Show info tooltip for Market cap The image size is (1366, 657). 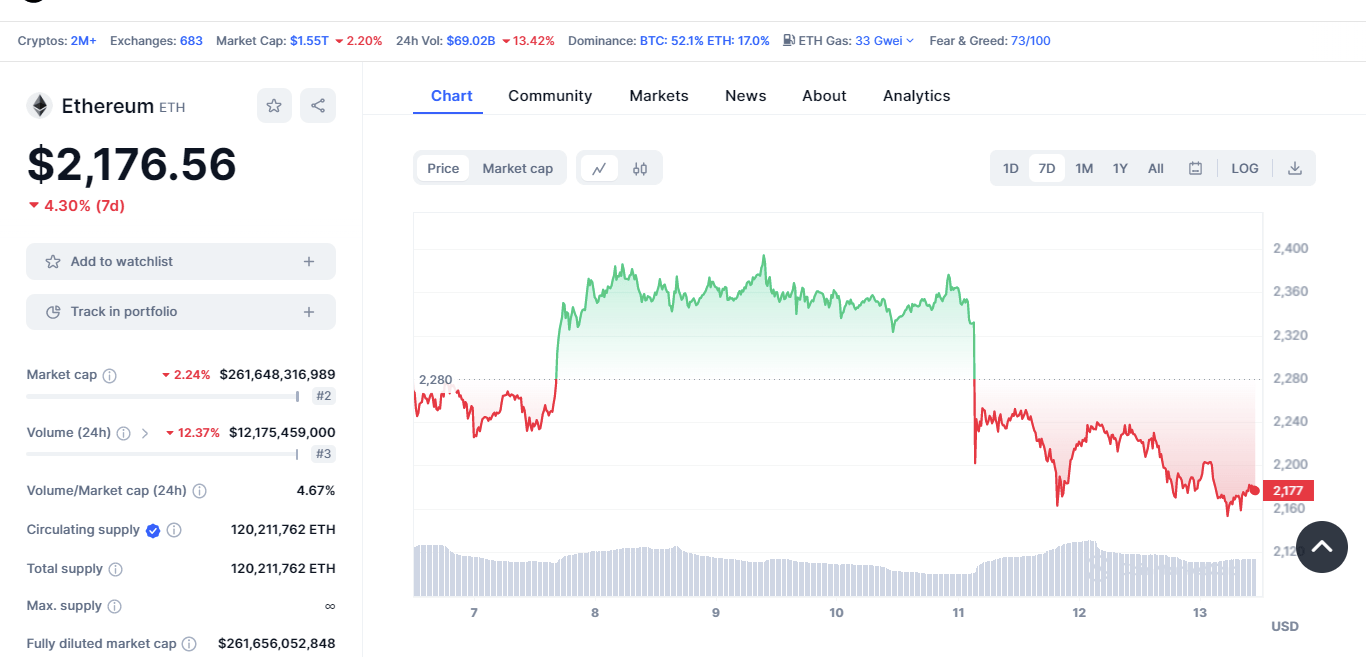pyautogui.click(x=110, y=376)
